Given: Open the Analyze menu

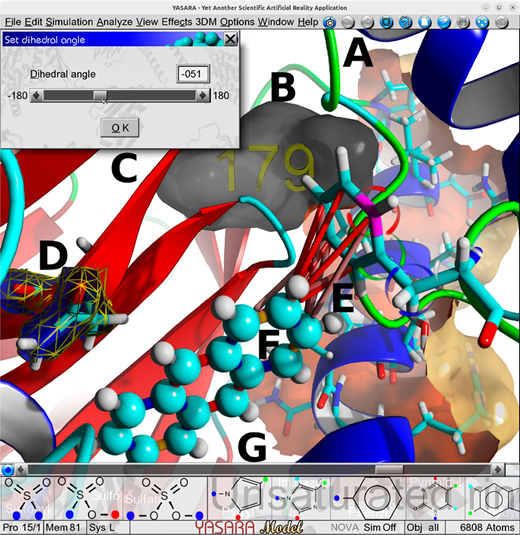Looking at the screenshot, I should pos(114,22).
